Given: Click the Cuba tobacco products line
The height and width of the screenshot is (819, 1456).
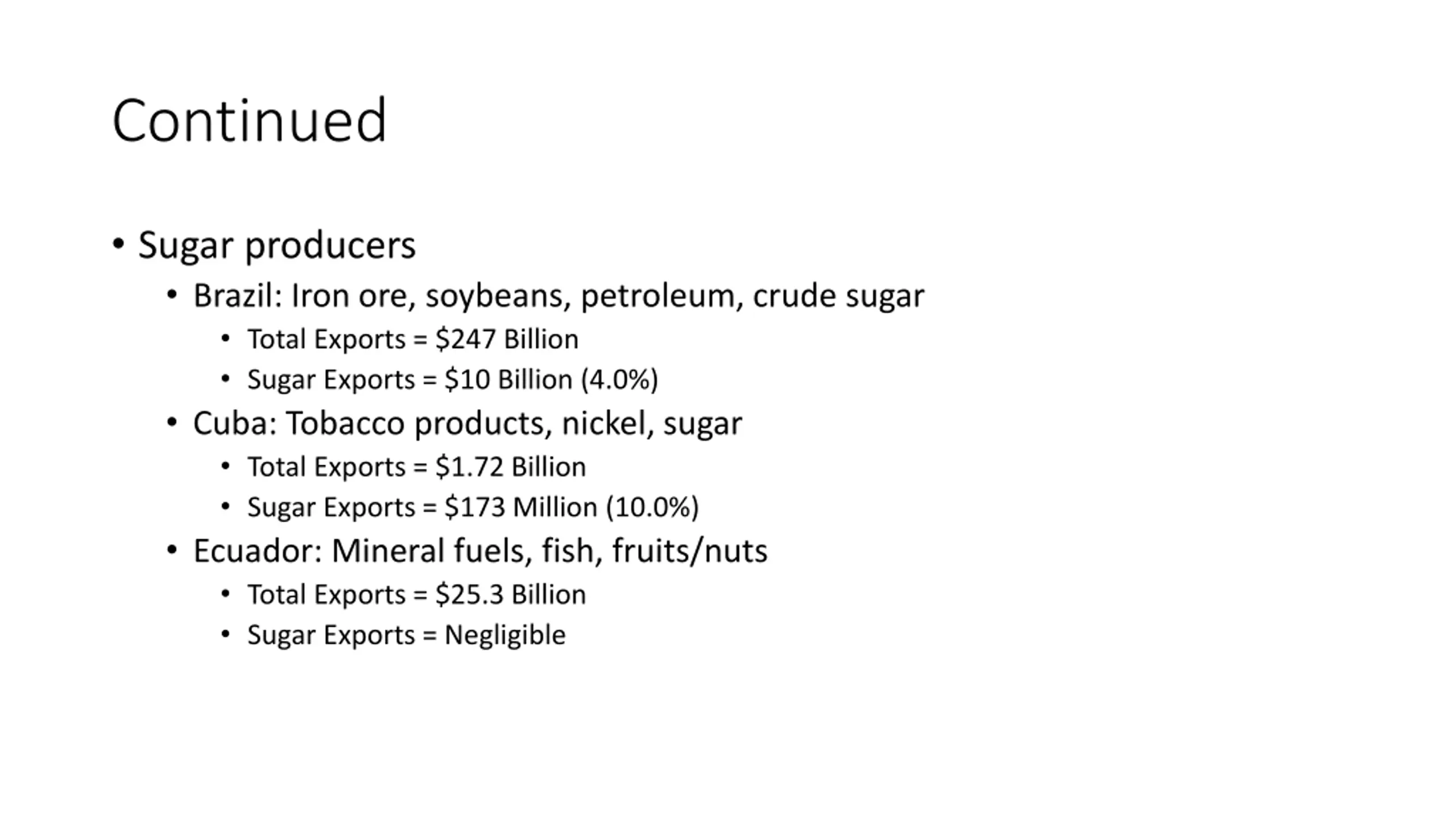Looking at the screenshot, I should tap(468, 424).
